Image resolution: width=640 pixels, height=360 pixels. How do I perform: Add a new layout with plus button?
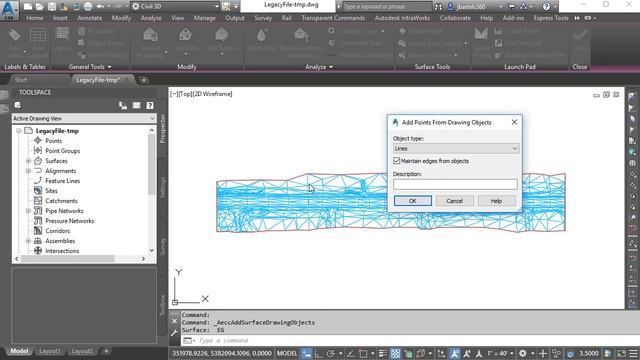106,351
